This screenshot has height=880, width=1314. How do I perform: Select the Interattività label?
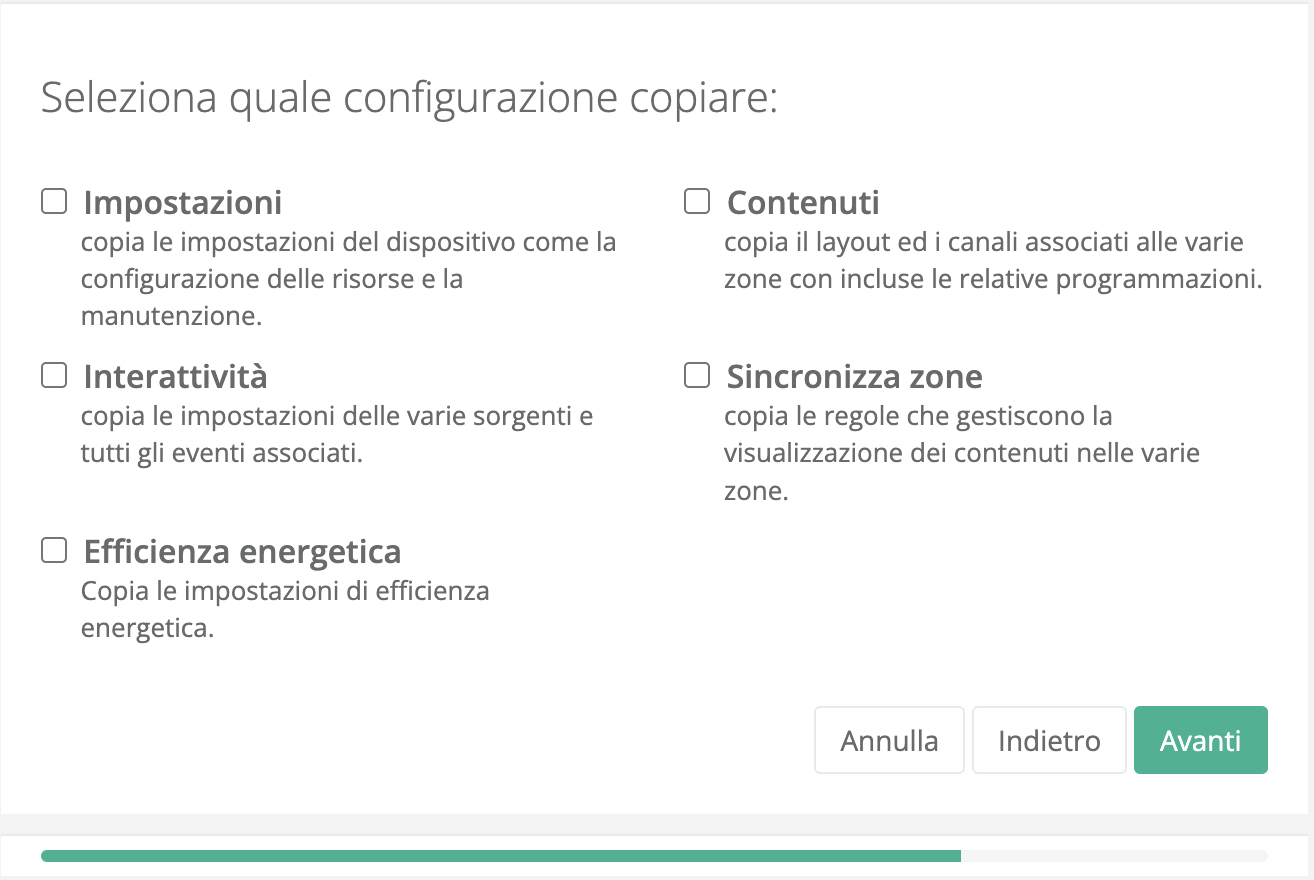(174, 377)
